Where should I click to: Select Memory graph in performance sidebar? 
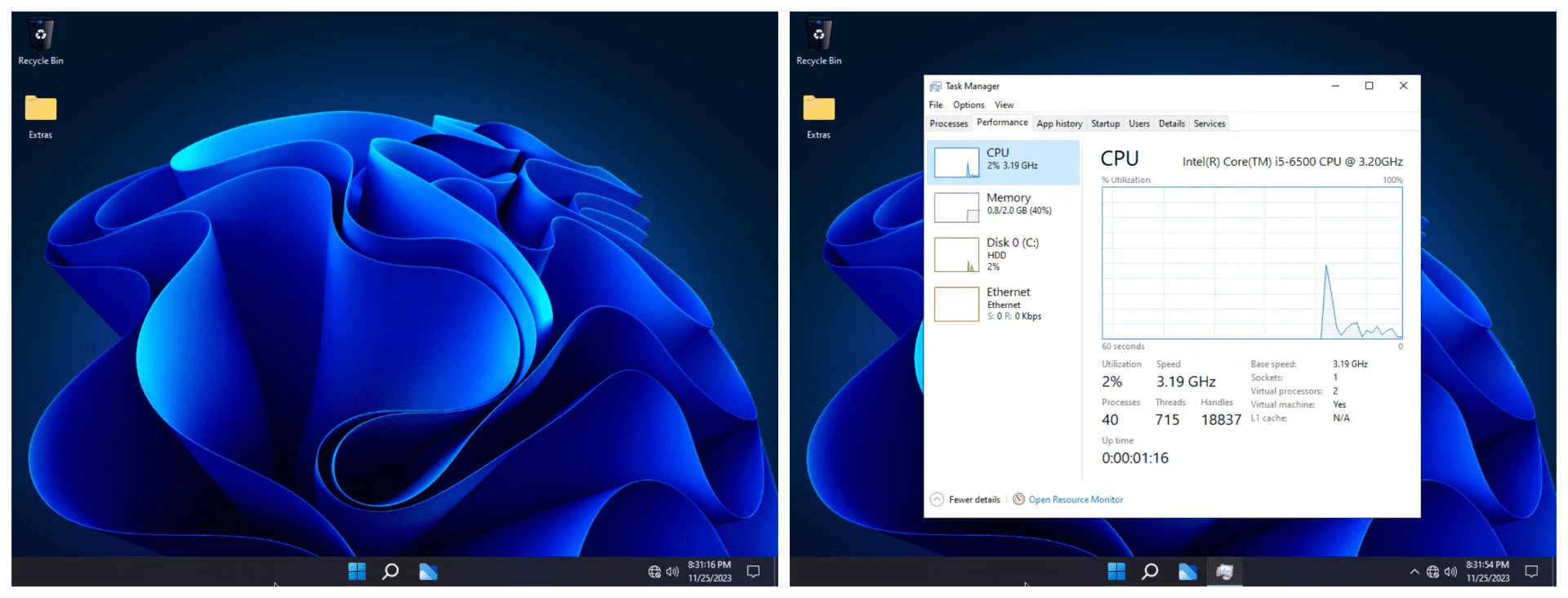956,208
